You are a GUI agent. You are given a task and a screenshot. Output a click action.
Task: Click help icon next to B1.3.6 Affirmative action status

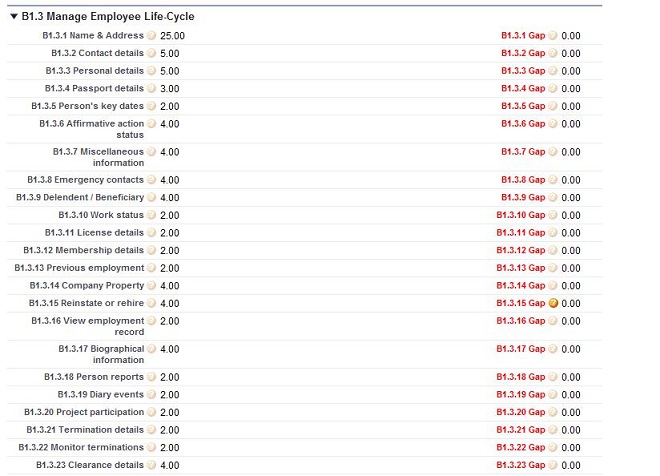[x=152, y=124]
